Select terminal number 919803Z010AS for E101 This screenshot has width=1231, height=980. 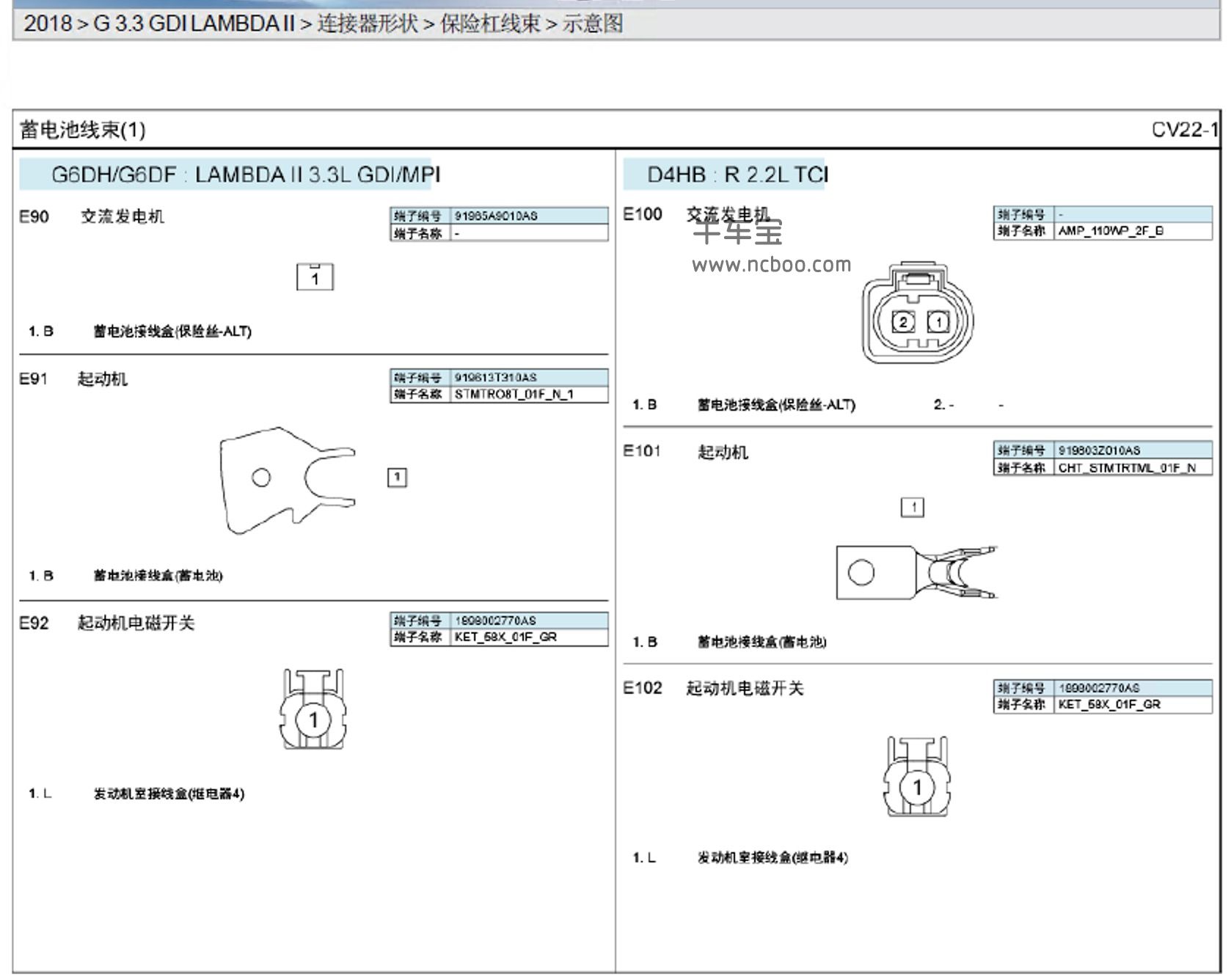tap(1099, 450)
